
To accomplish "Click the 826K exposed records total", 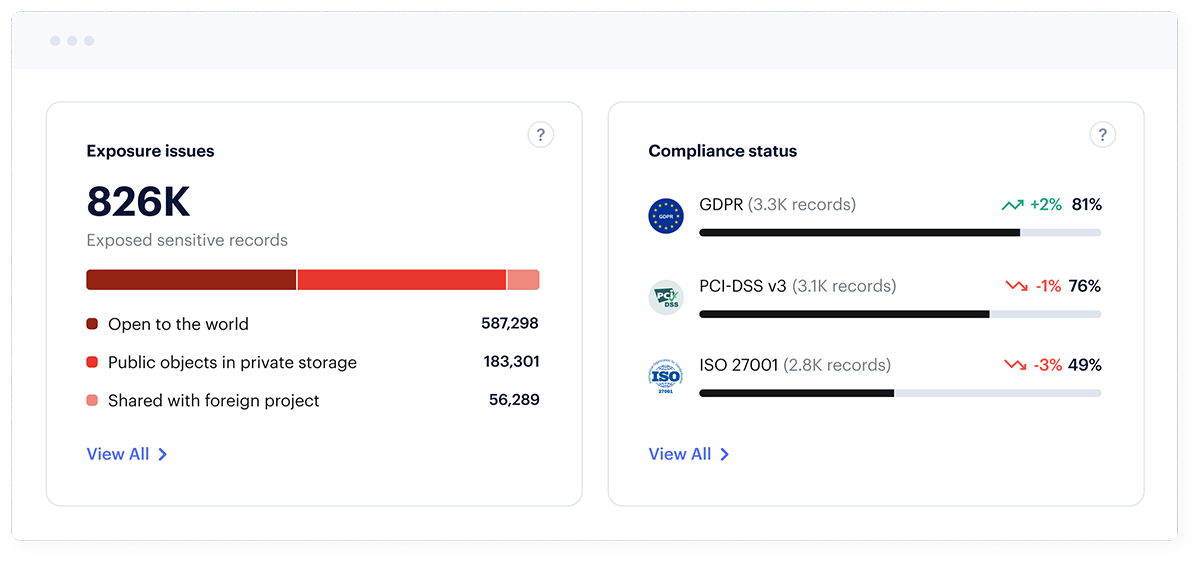I will 138,202.
